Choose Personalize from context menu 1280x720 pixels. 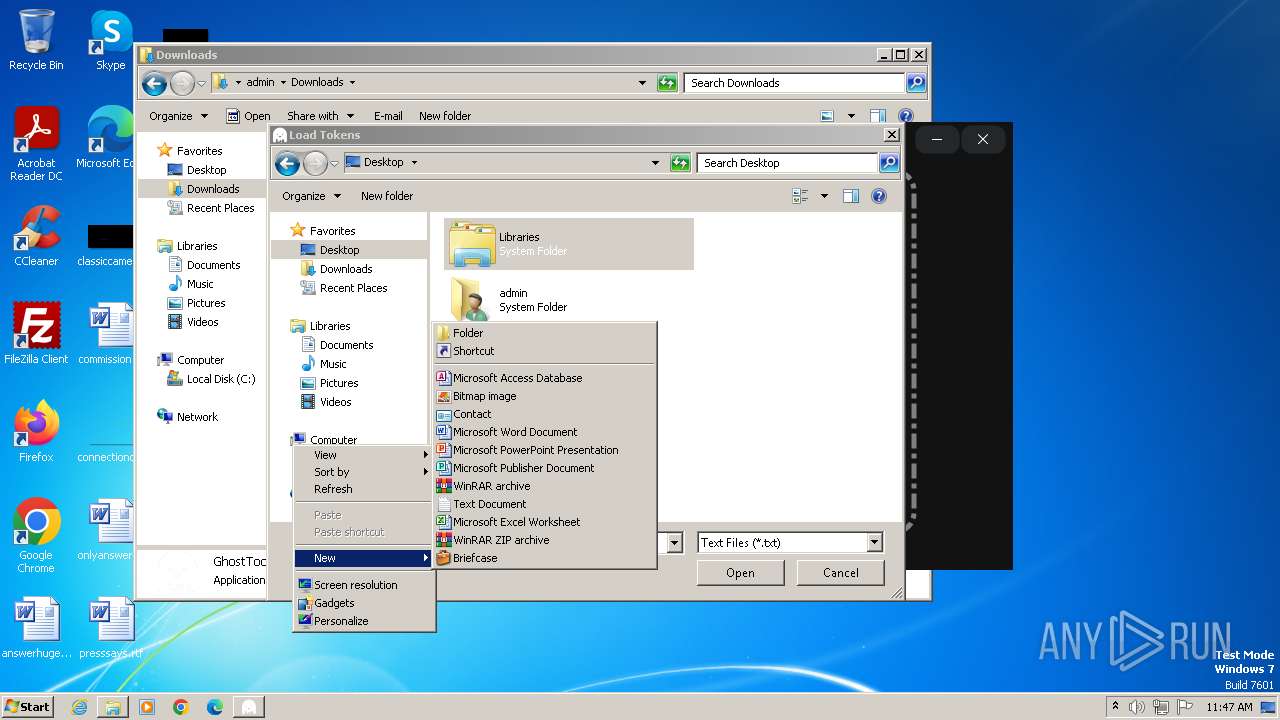click(x=363, y=621)
